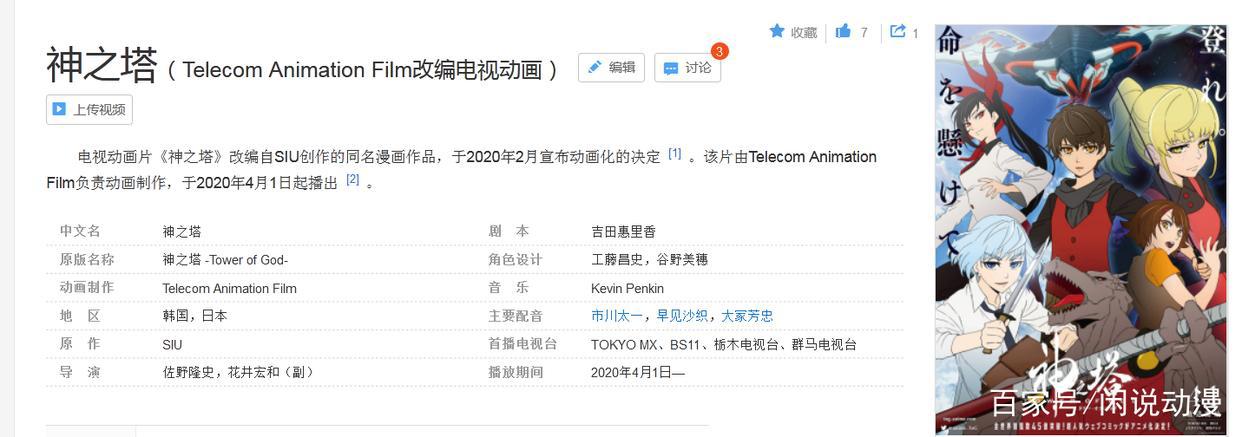The width and height of the screenshot is (1242, 437).
Task: Click the play icon beside 上传视频
Action: coord(60,109)
